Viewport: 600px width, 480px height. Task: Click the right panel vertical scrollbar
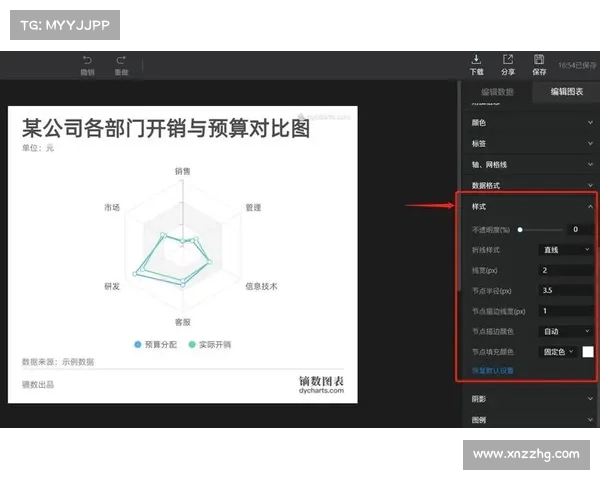coord(460,186)
